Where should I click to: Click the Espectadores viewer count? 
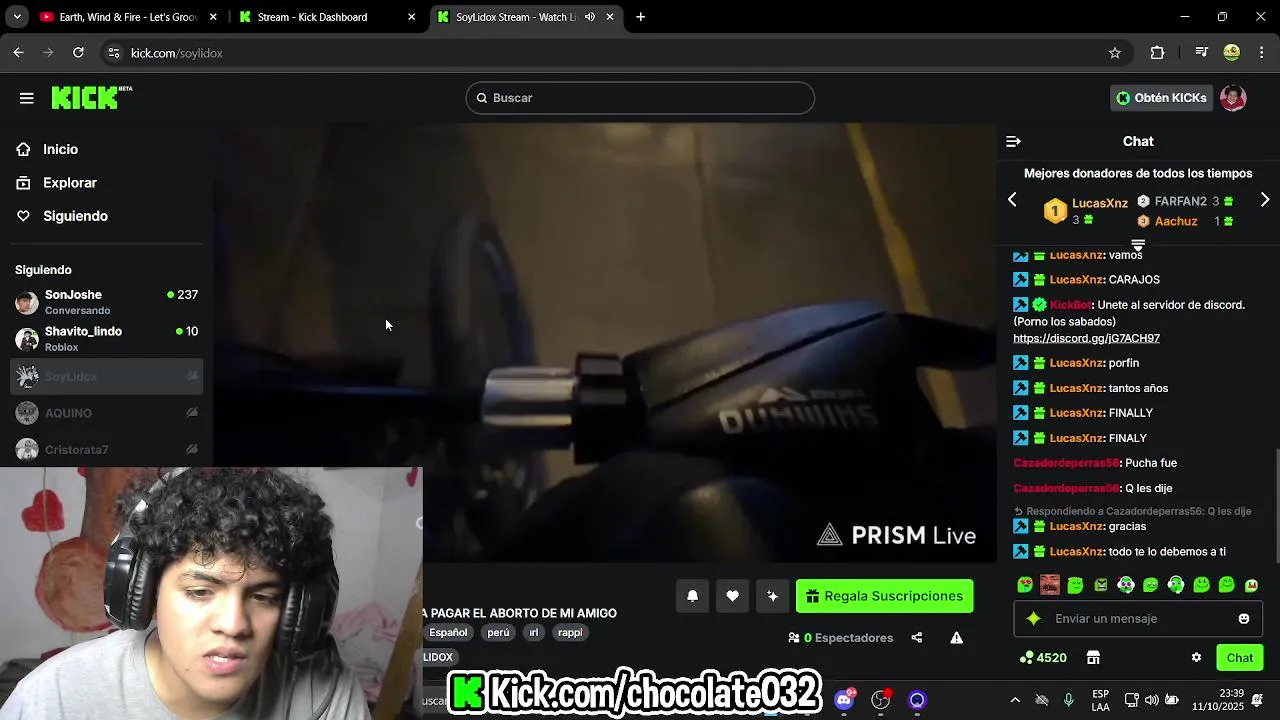point(841,638)
